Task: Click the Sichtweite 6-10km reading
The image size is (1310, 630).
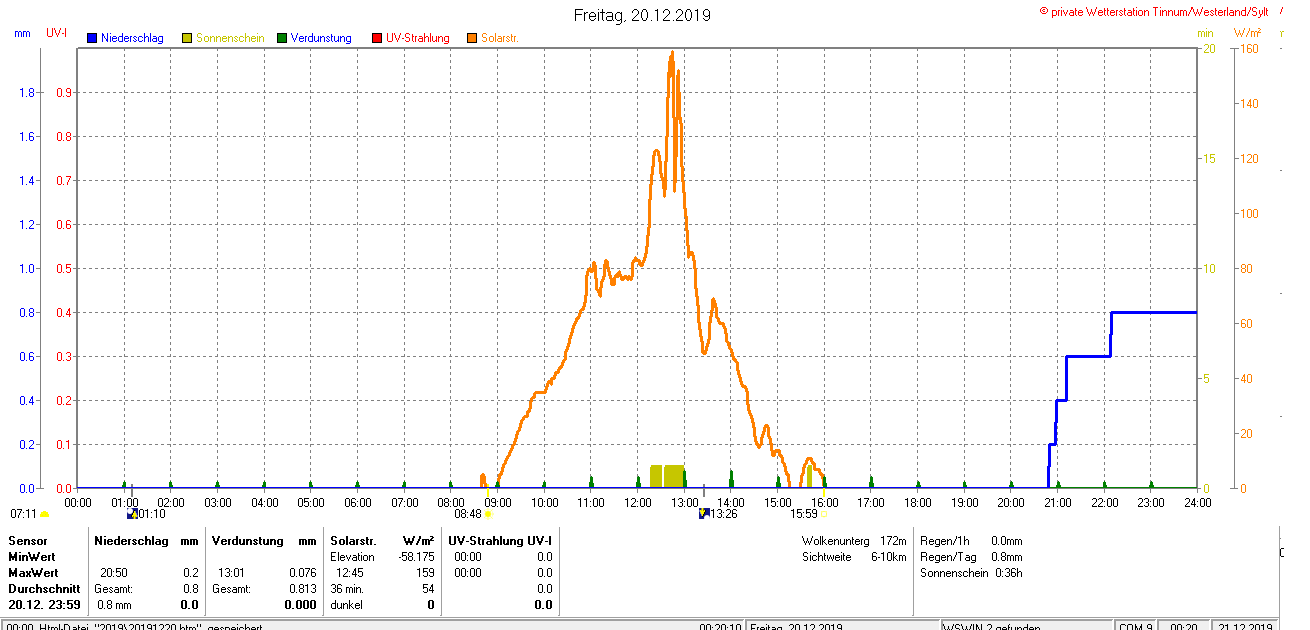Action: click(x=854, y=557)
